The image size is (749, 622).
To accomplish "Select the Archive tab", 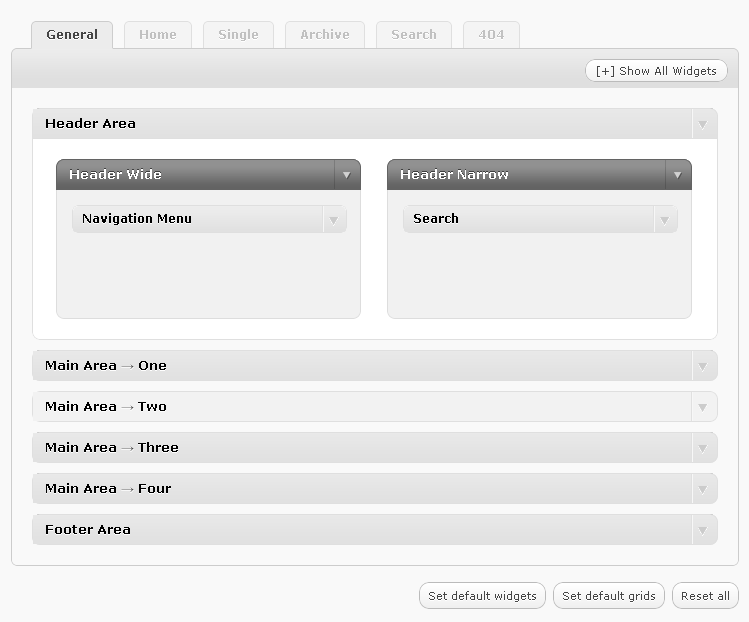I will (x=325, y=34).
